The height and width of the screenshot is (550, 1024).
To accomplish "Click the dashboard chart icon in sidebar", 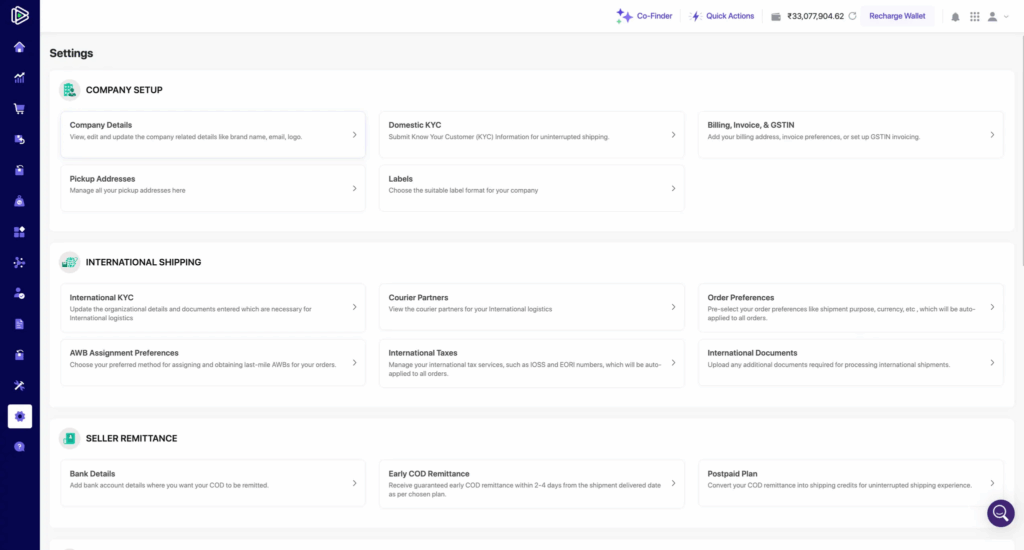I will (x=19, y=77).
